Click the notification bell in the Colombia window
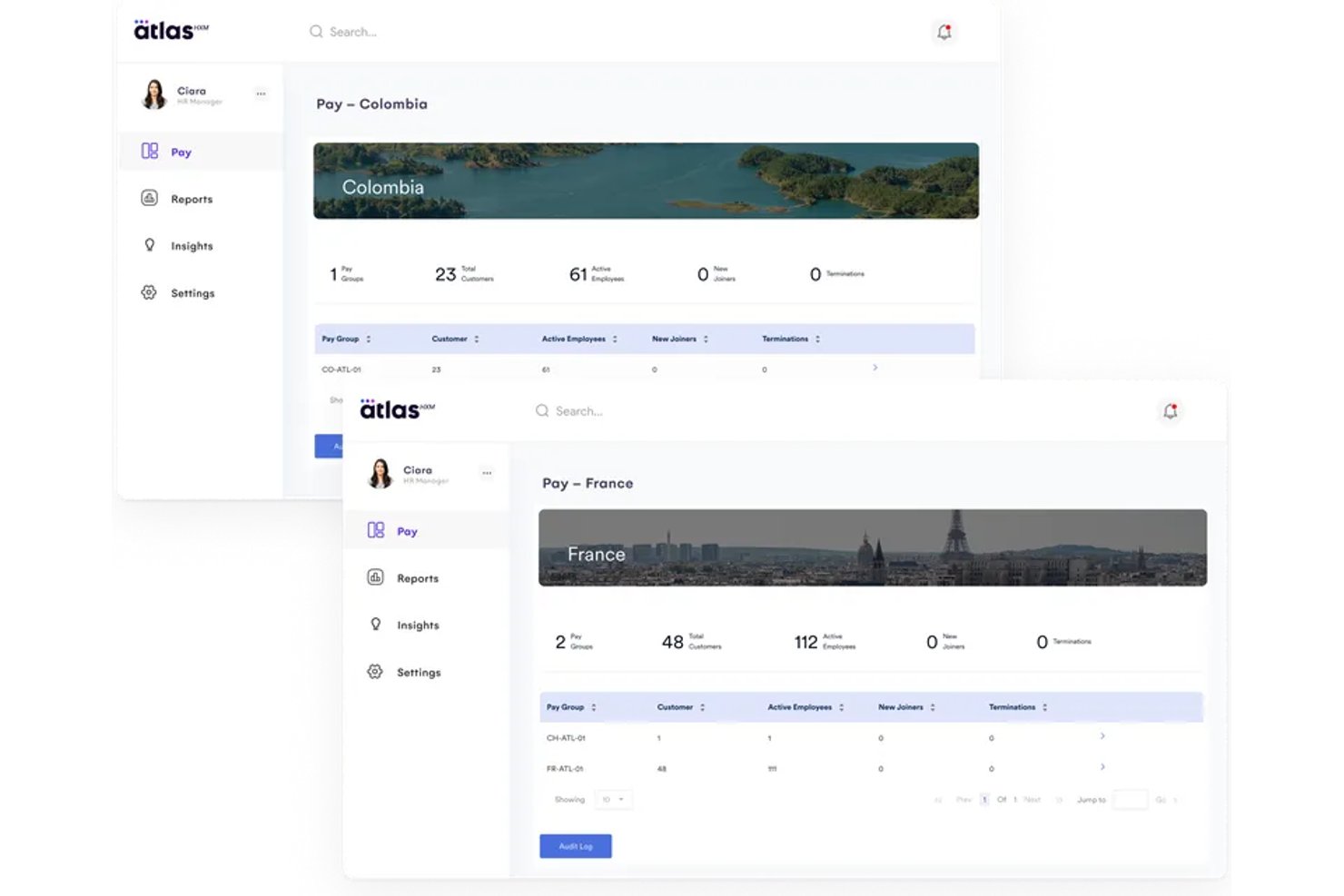Viewport: 1344px width, 896px height. [944, 32]
